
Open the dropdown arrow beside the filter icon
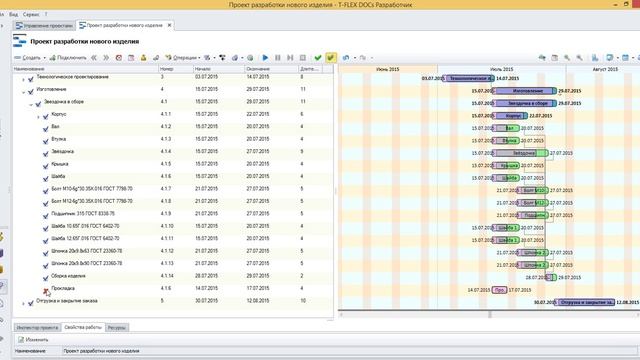coord(617,58)
